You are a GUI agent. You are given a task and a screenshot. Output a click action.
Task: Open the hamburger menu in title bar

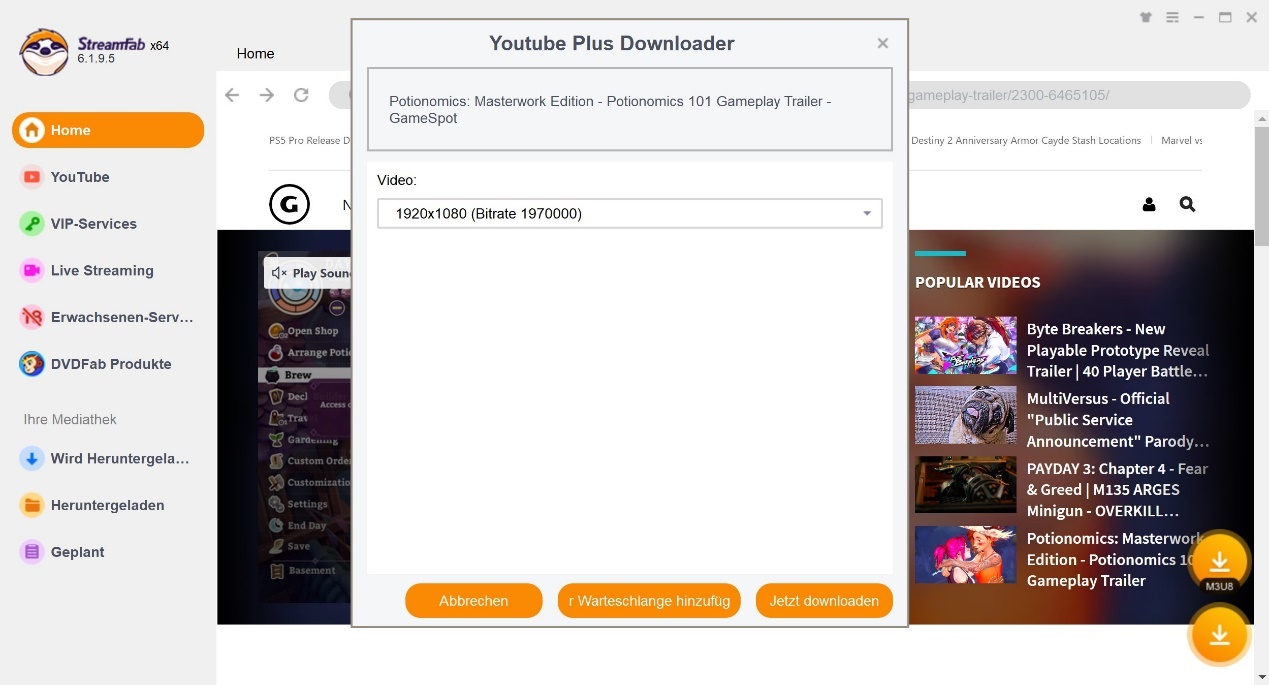[1172, 17]
